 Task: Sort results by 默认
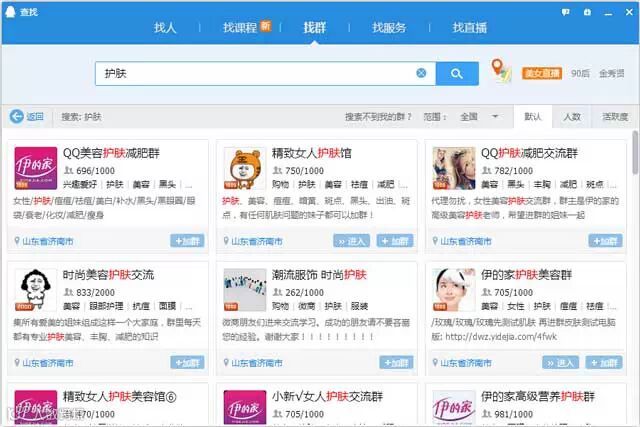533,117
